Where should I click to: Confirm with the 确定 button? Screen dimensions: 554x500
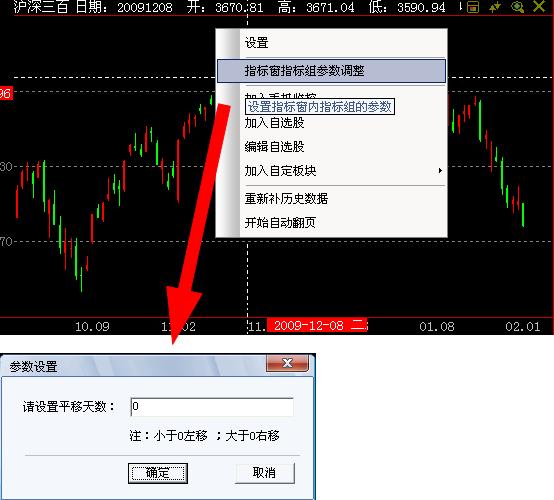158,473
